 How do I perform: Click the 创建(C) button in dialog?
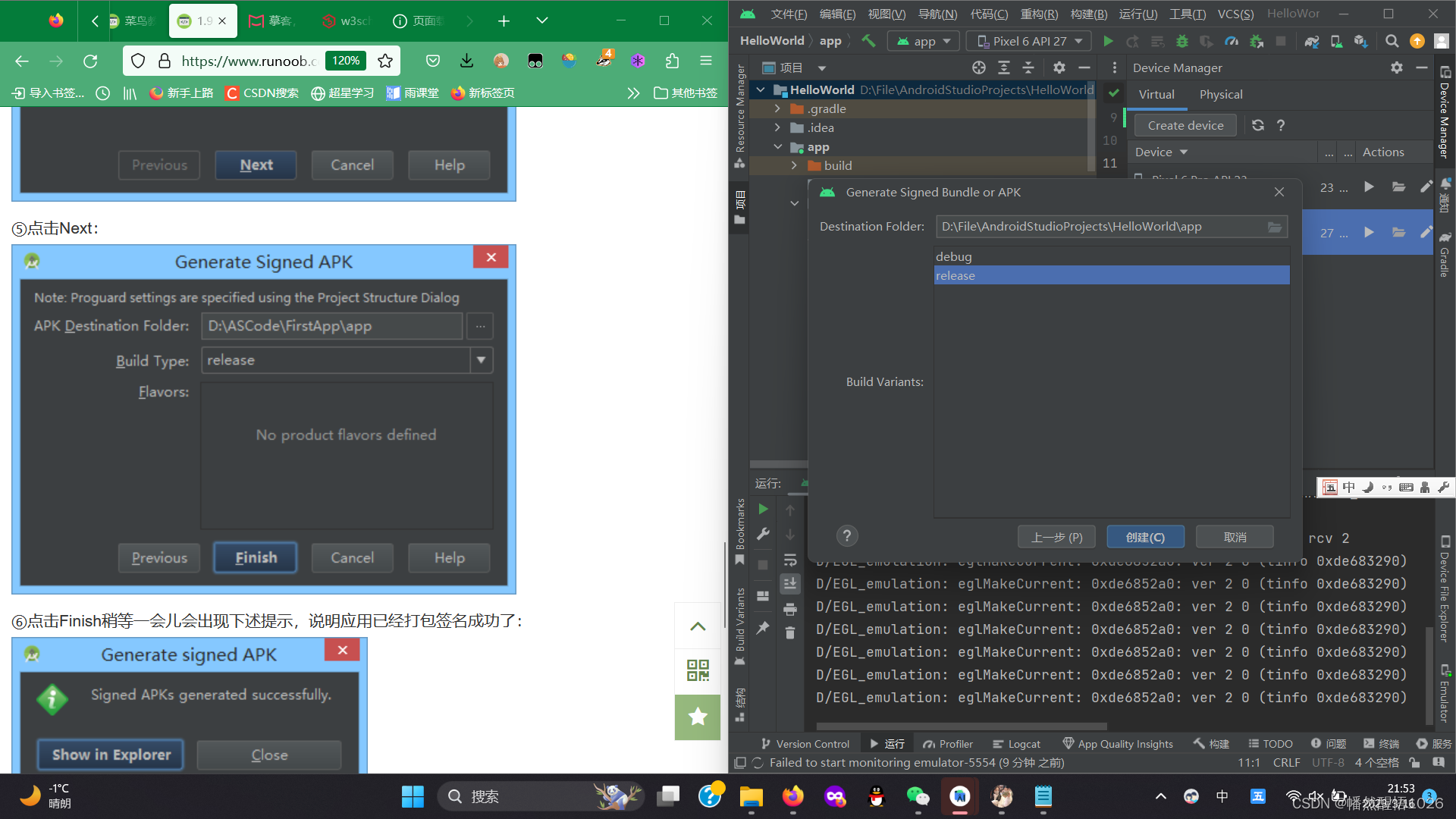(1145, 537)
